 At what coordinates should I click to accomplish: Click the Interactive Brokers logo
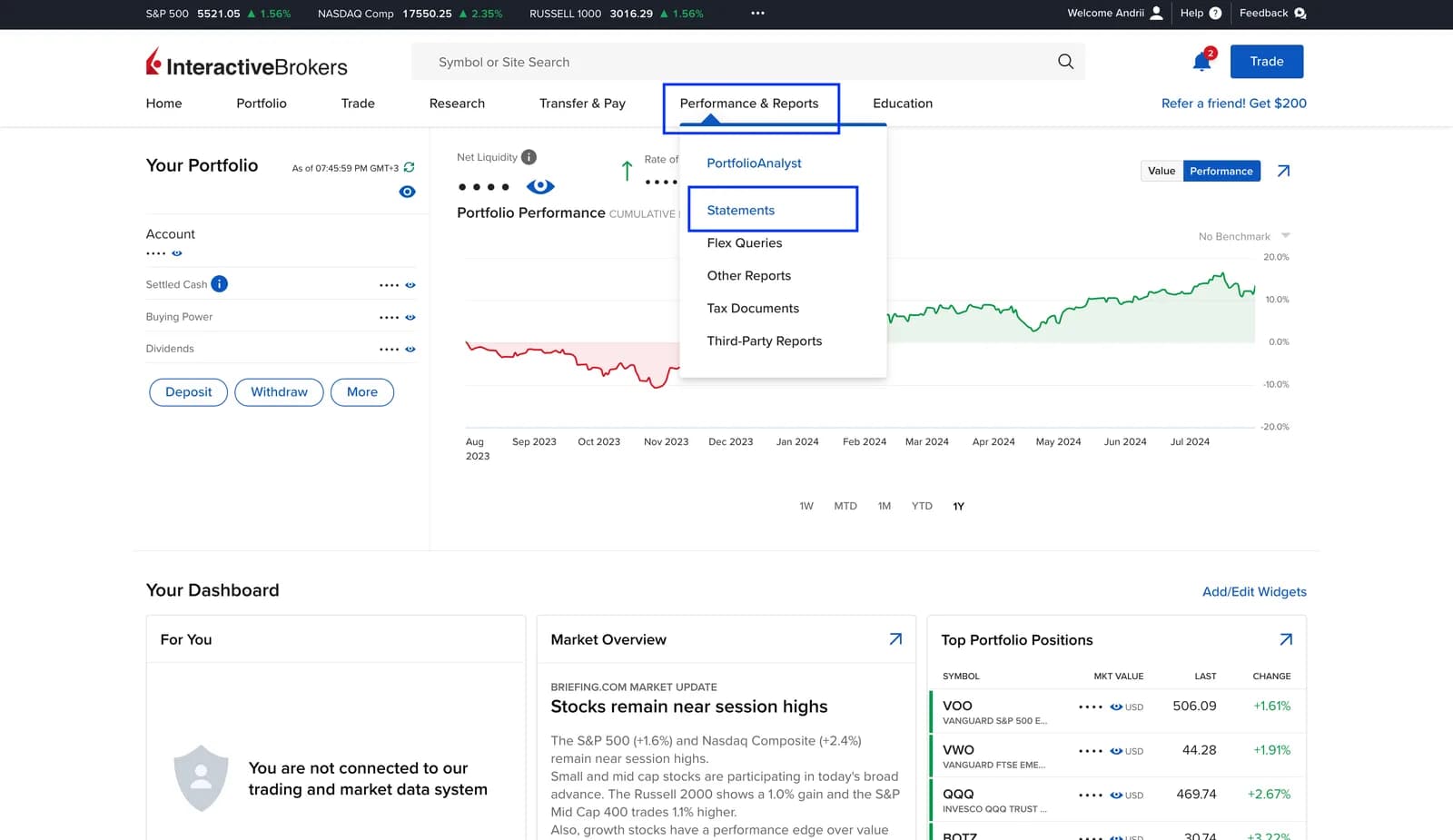tap(246, 63)
